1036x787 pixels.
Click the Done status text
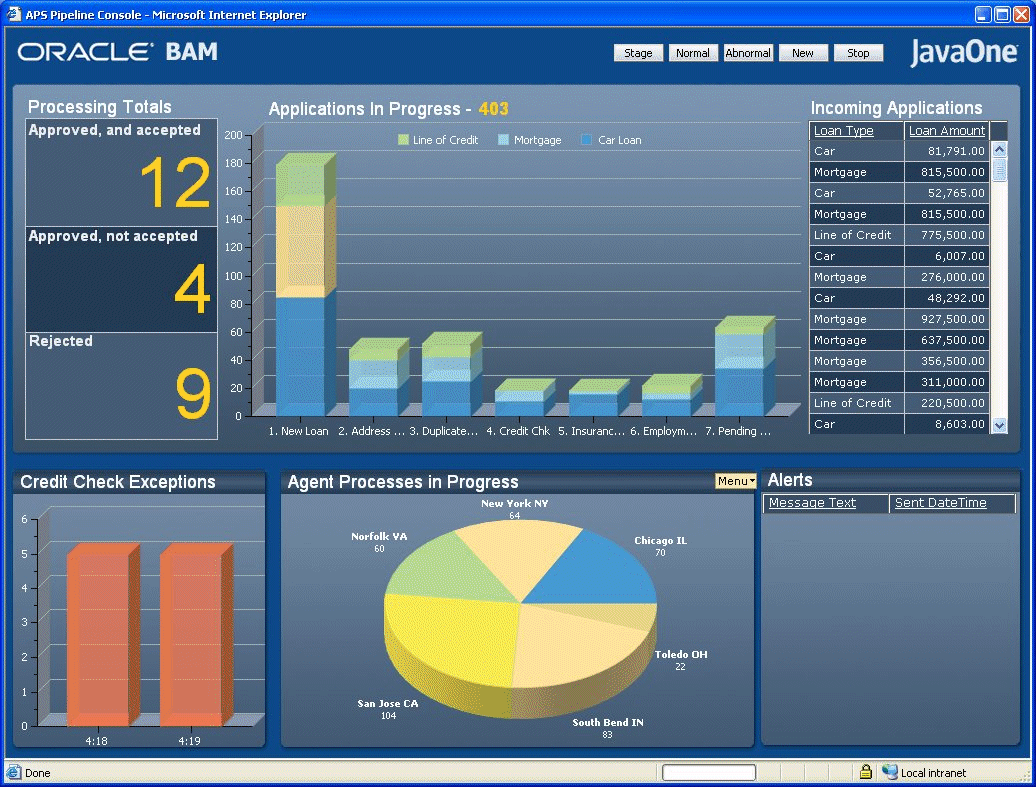click(38, 772)
